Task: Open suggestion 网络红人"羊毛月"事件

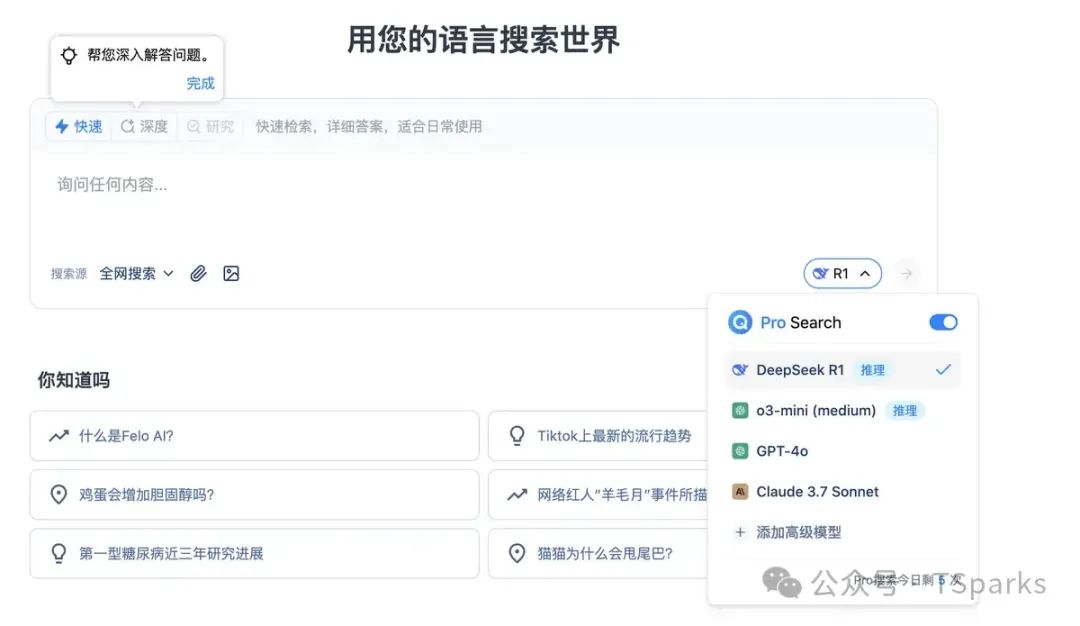Action: (598, 494)
